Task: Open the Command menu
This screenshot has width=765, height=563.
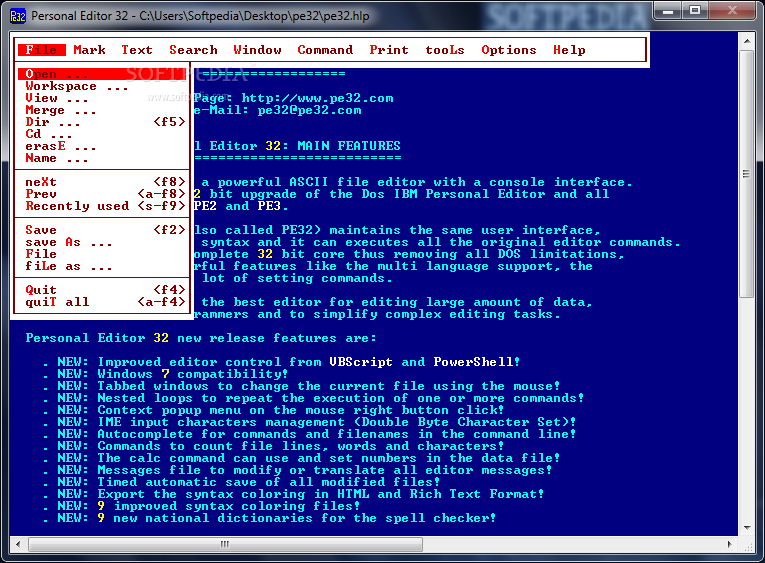Action: [x=325, y=50]
